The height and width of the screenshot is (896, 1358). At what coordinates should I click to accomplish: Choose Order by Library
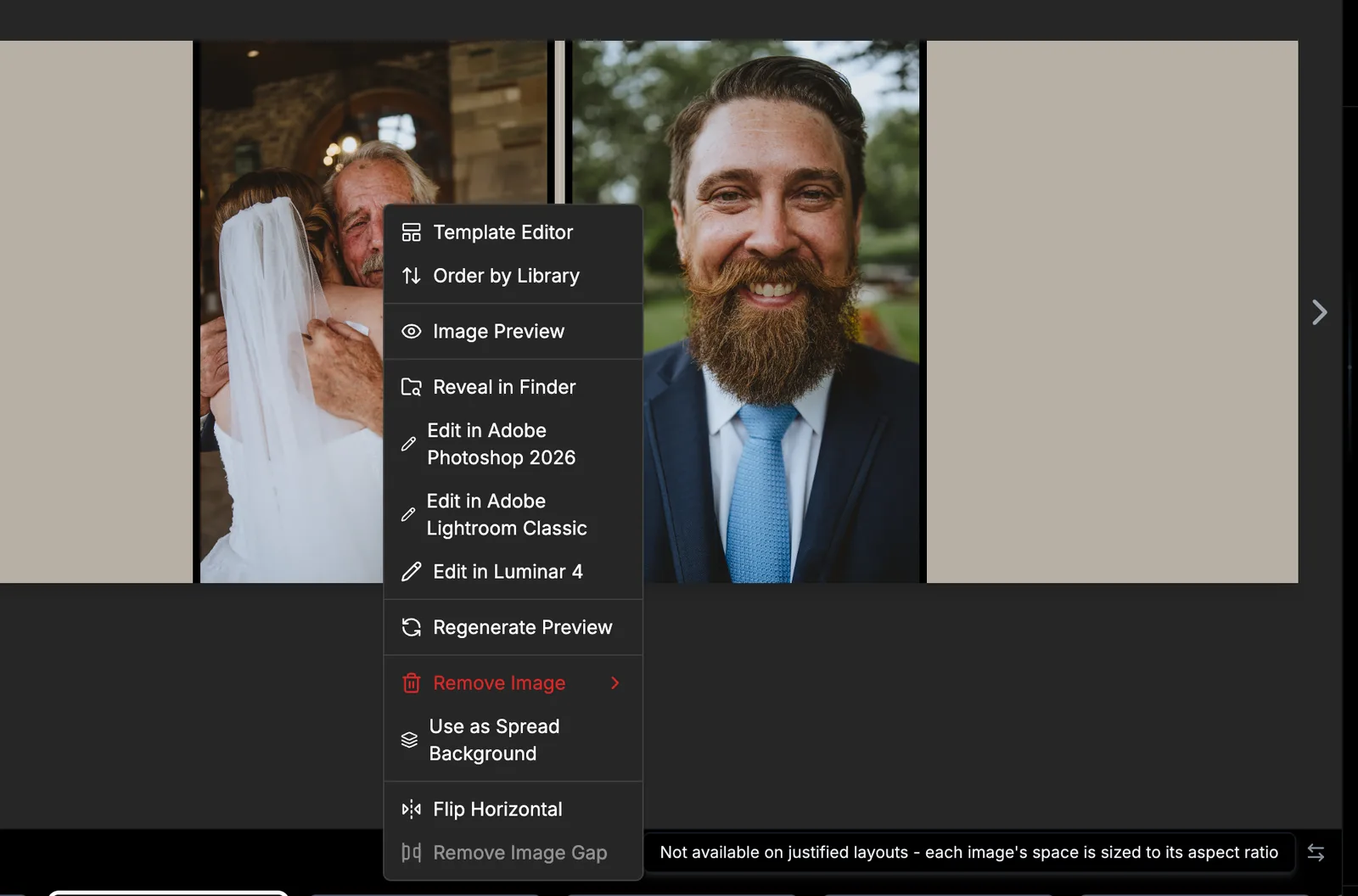click(x=513, y=276)
